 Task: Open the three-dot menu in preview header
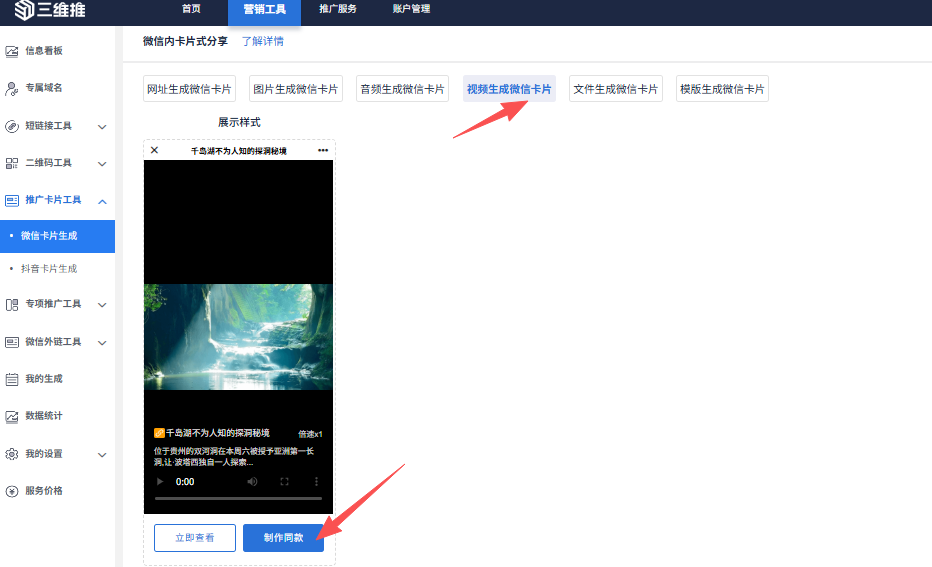323,150
